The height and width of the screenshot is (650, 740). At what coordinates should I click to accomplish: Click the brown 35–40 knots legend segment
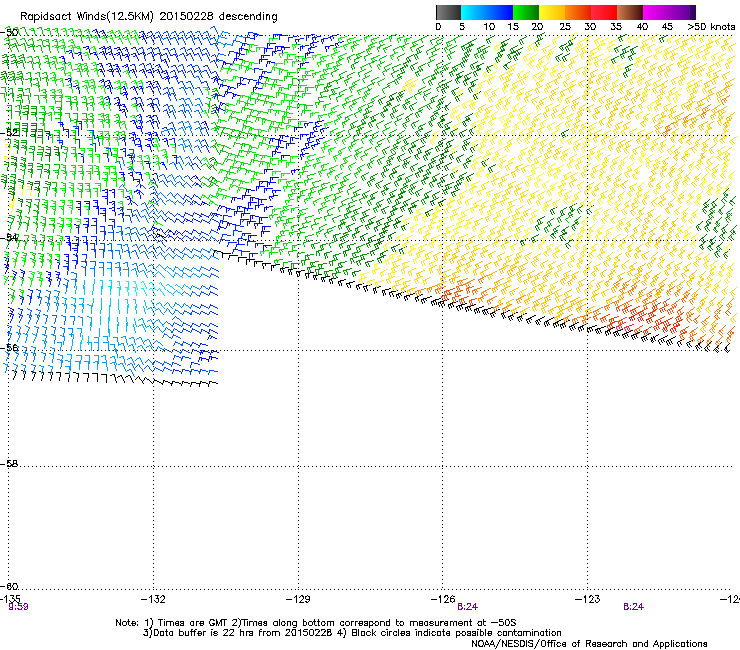pyautogui.click(x=630, y=12)
